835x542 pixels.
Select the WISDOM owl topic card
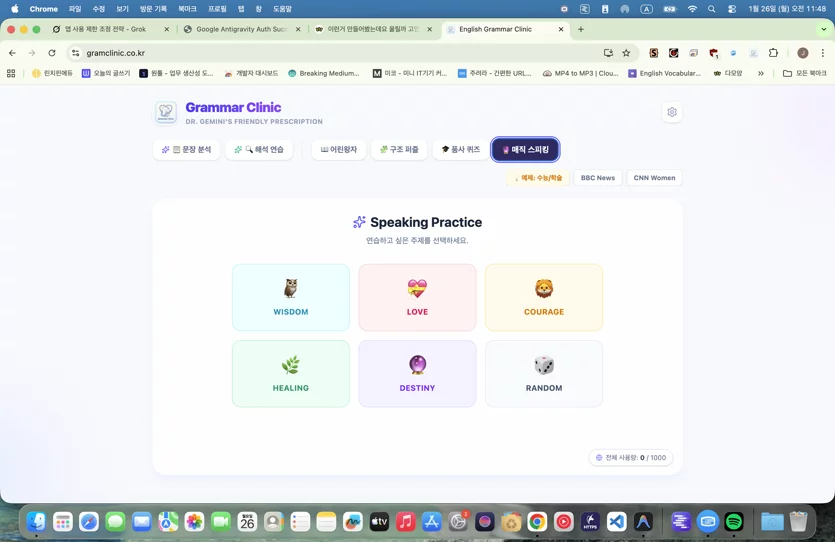click(x=291, y=297)
